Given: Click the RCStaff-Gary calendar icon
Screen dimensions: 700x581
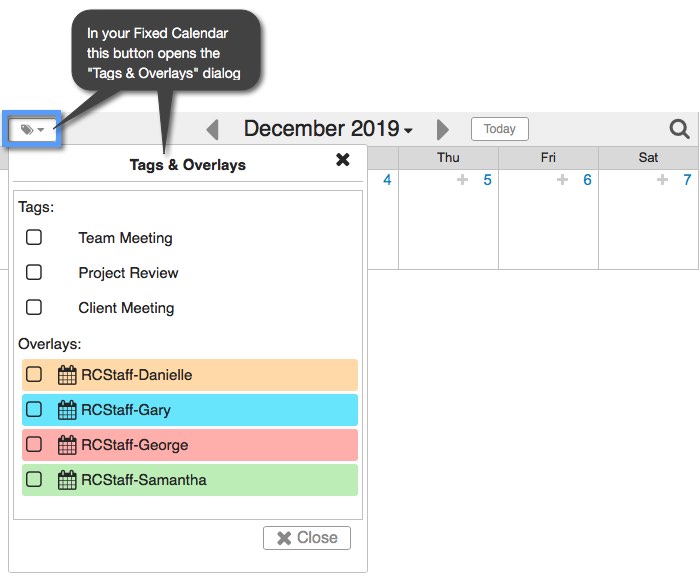Looking at the screenshot, I should 67,410.
